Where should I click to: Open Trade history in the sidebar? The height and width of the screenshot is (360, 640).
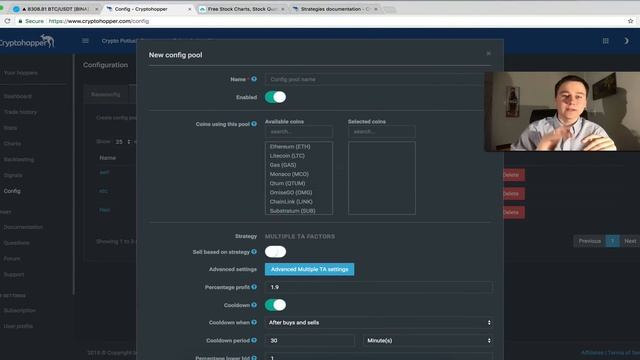click(20, 112)
